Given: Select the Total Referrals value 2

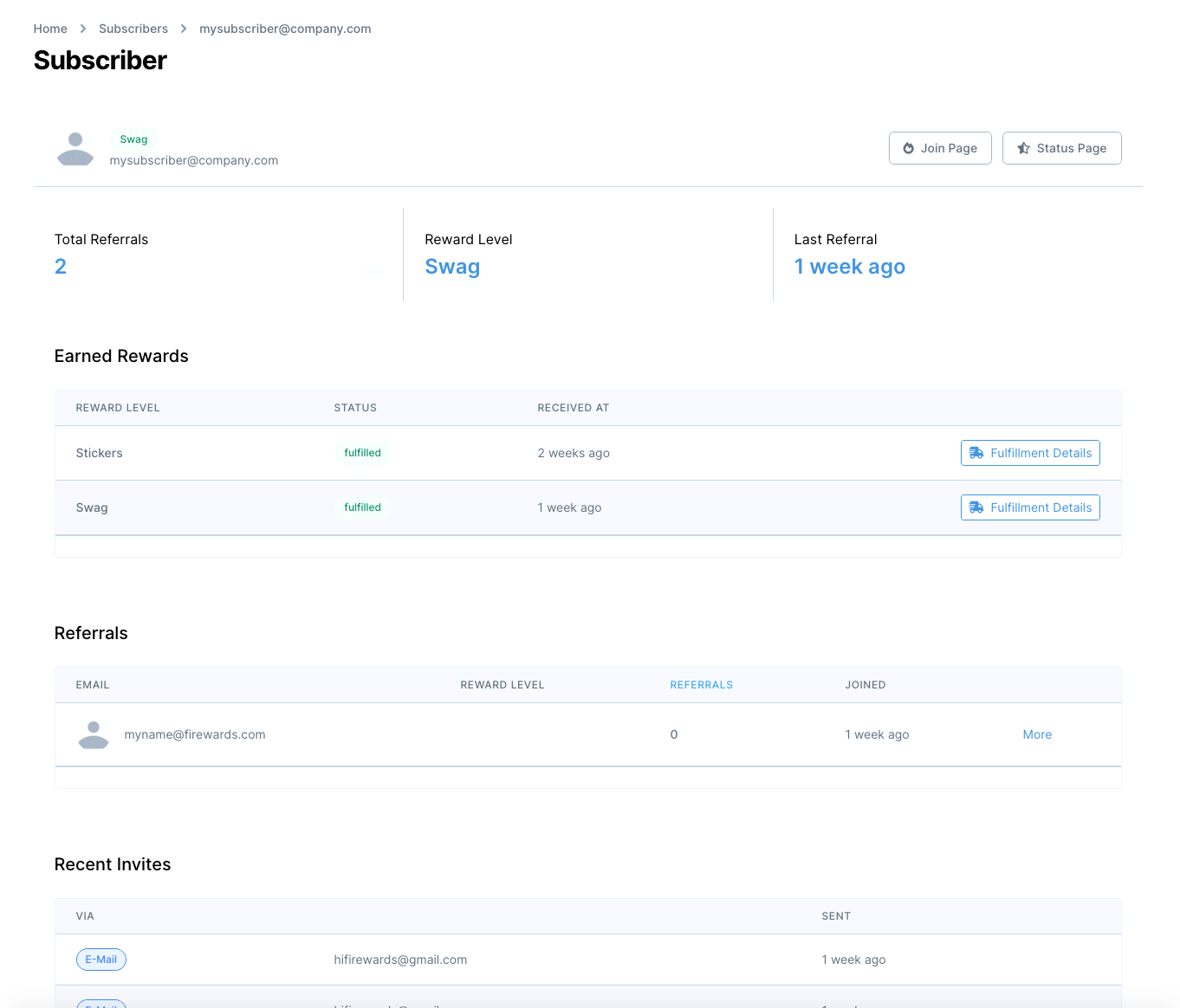Looking at the screenshot, I should coord(61,267).
